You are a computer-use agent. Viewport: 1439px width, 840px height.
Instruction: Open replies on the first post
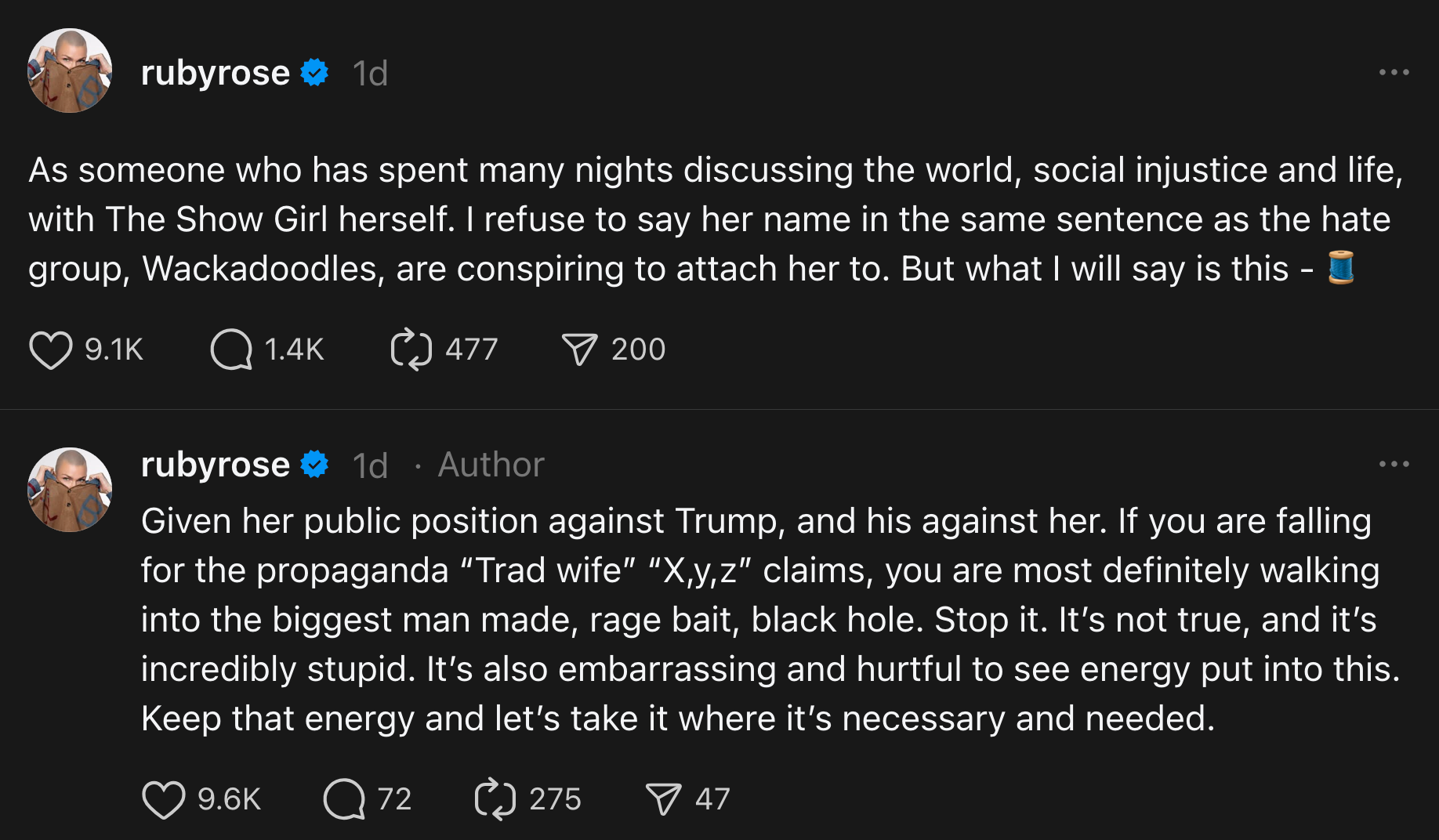click(231, 349)
